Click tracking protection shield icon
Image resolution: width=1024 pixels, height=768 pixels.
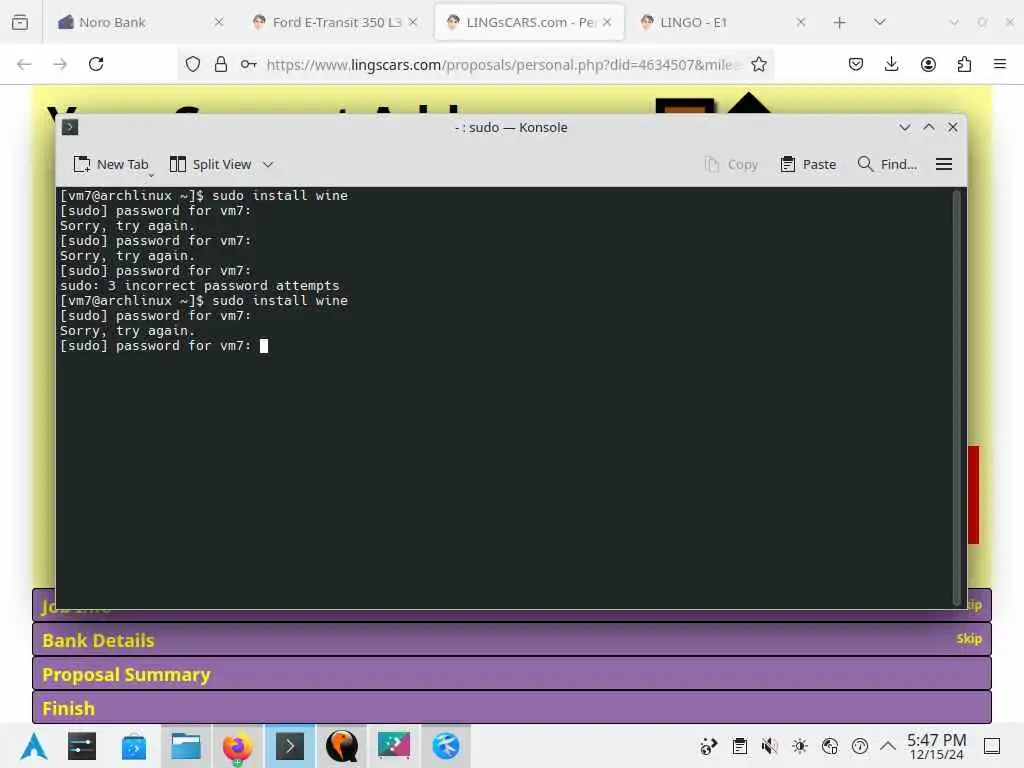(x=193, y=64)
